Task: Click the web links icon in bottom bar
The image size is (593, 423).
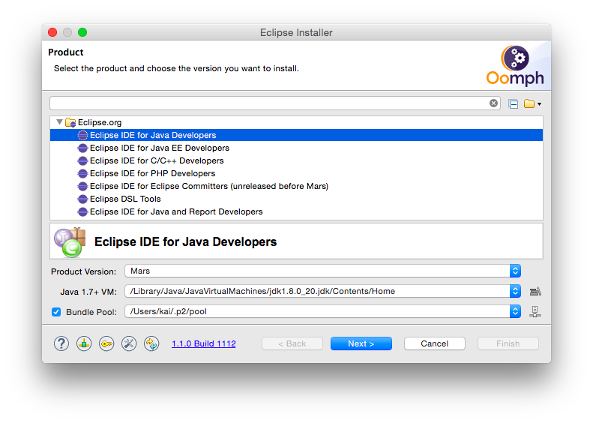Action: [x=152, y=344]
